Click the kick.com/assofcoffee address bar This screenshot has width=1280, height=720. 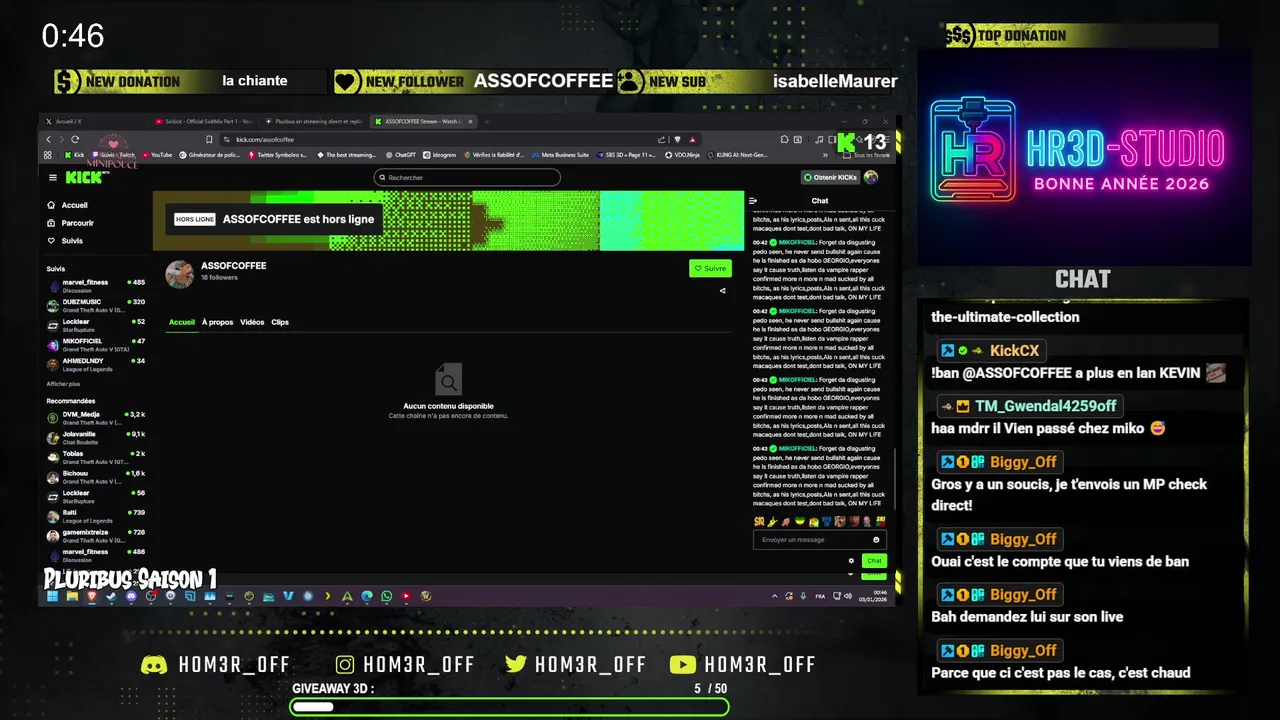(440, 139)
